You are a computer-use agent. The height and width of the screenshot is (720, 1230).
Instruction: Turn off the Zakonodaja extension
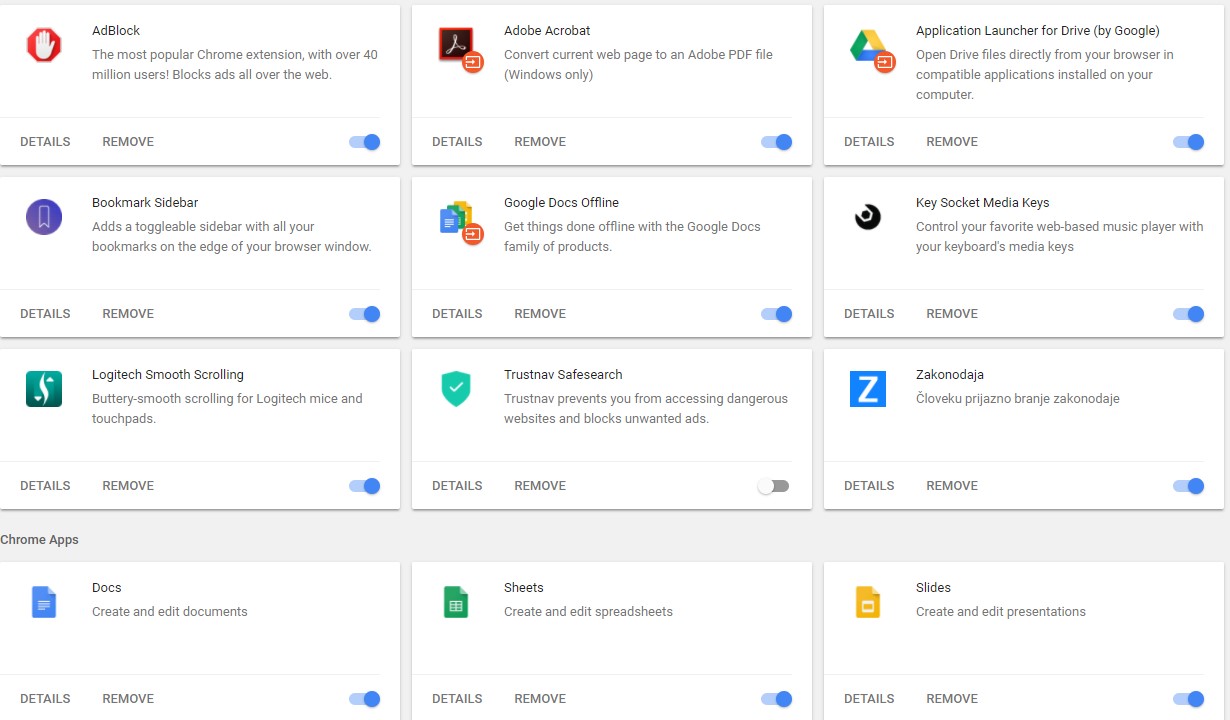(1189, 486)
